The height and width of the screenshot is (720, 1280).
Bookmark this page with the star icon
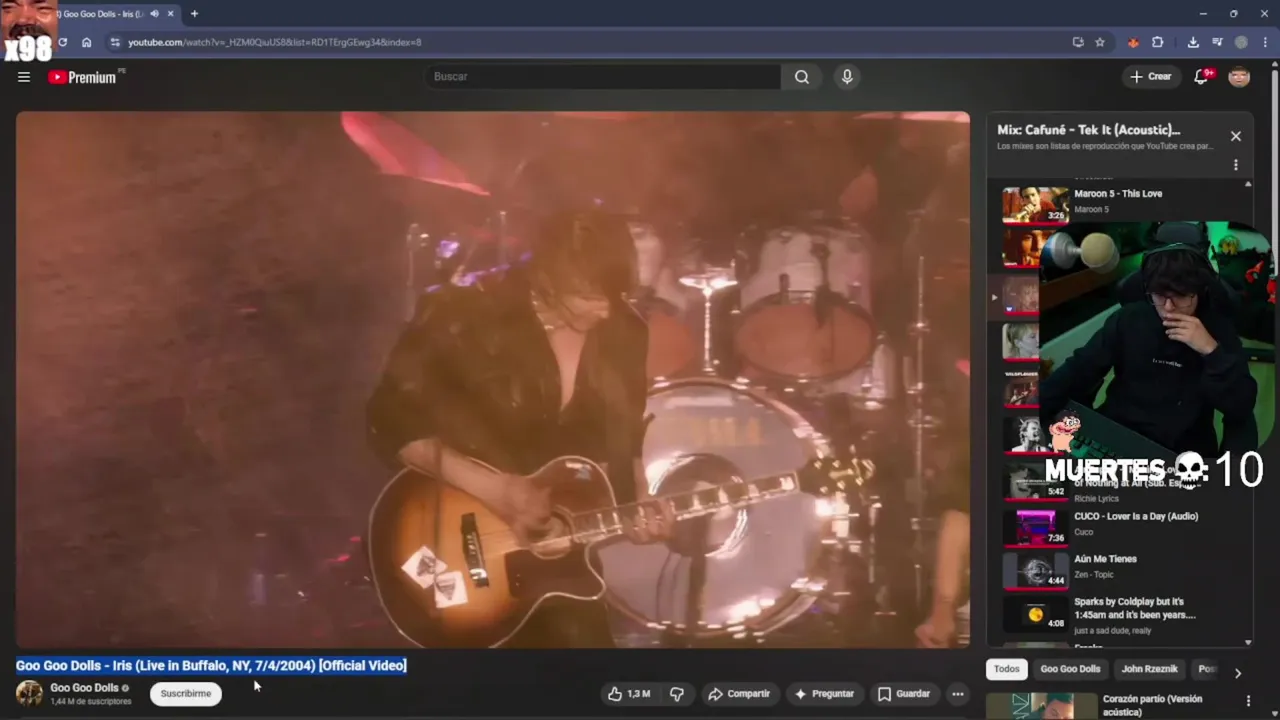point(1100,42)
